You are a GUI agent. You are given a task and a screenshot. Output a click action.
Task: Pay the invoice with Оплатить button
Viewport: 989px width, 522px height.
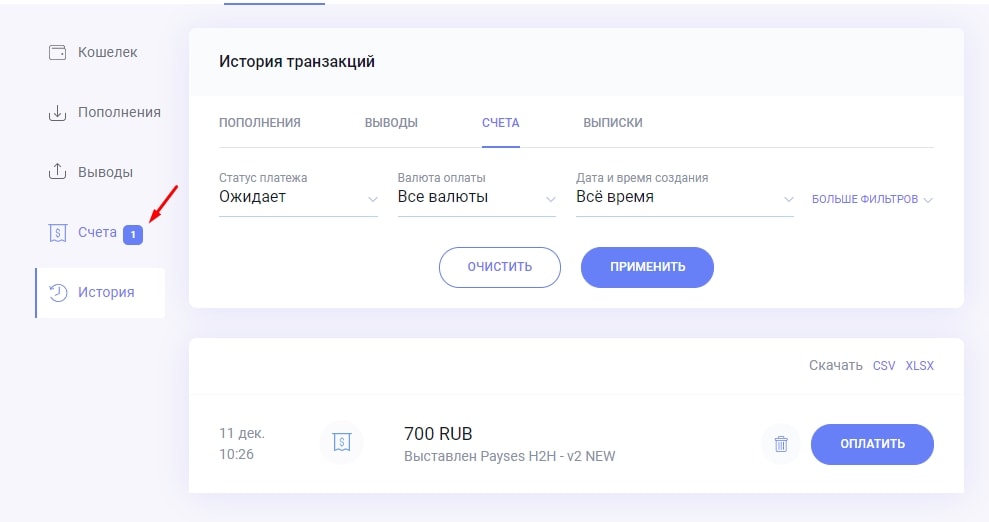872,444
